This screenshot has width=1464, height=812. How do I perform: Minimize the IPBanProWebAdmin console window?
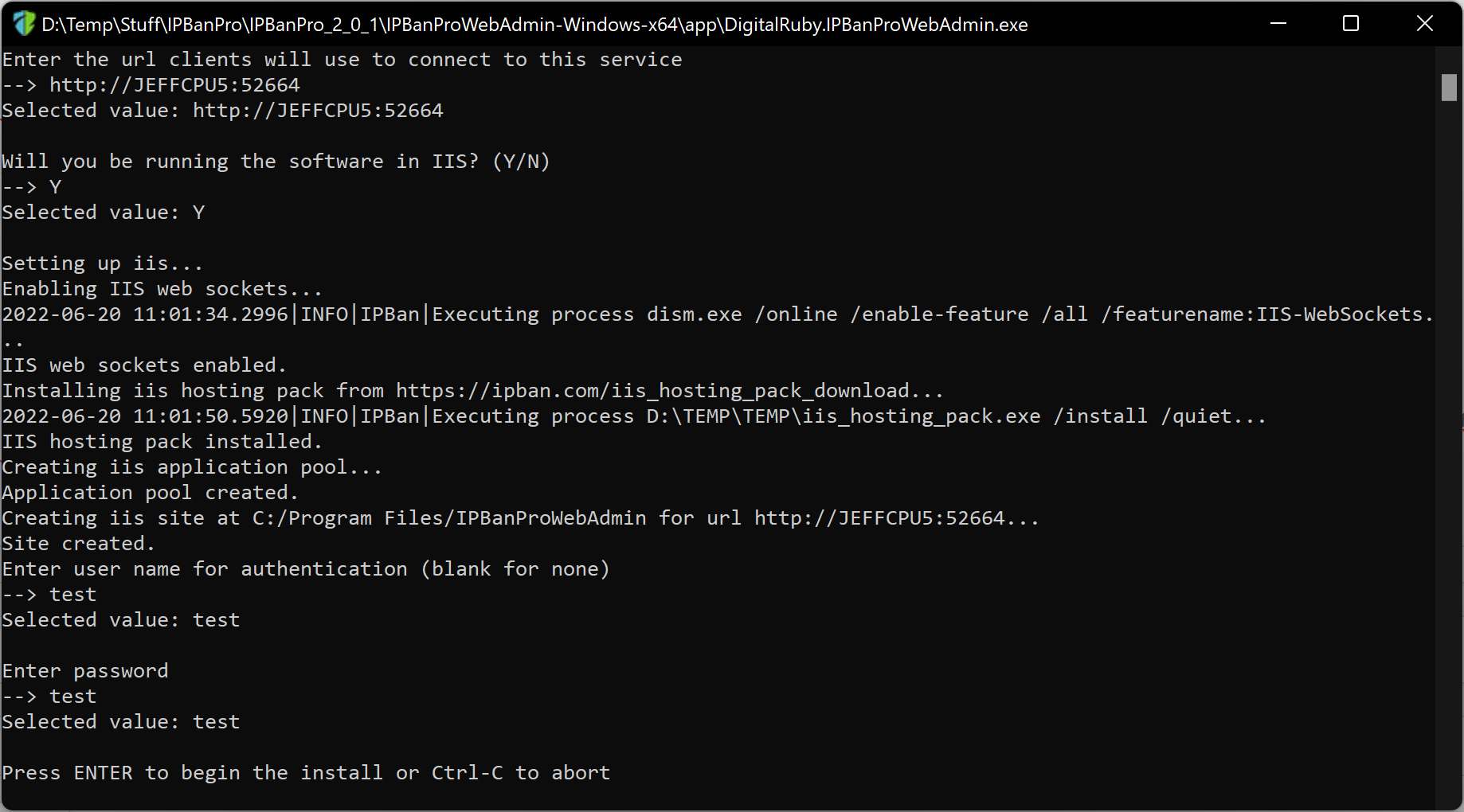click(1278, 24)
